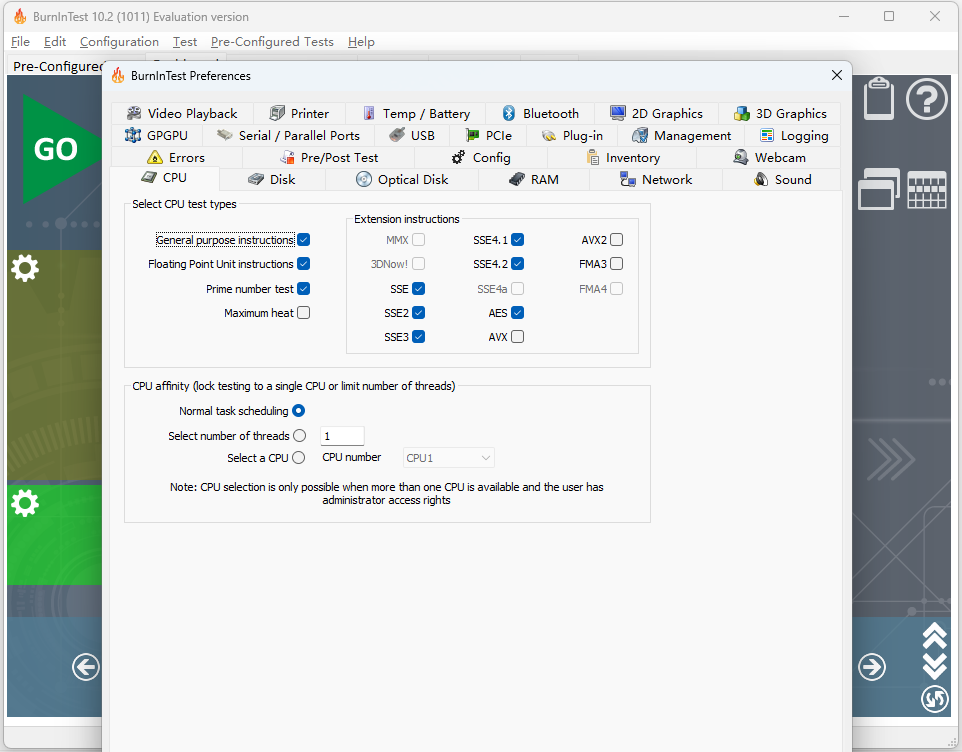The height and width of the screenshot is (752, 962).
Task: Switch to Temp / Battery tab
Action: coord(416,113)
